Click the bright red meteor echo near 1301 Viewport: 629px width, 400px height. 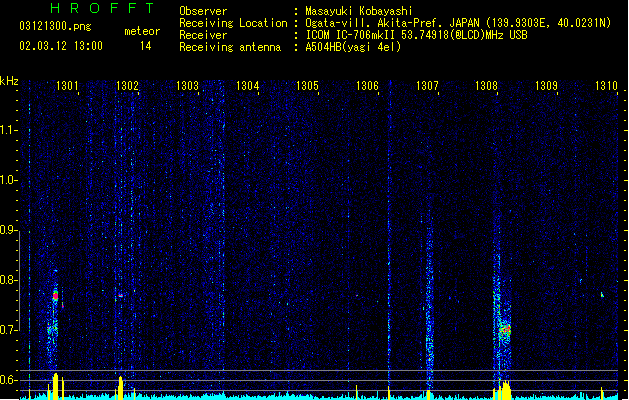tap(55, 296)
